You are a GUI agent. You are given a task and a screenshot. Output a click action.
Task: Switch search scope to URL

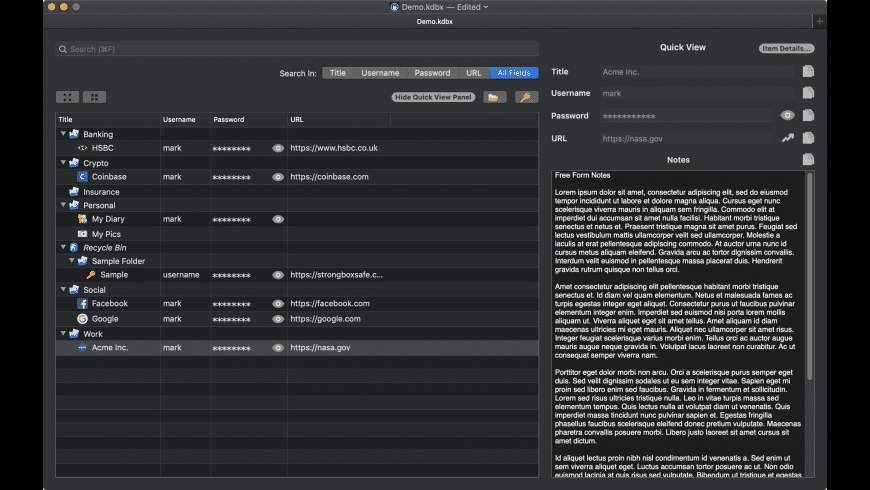[x=473, y=73]
